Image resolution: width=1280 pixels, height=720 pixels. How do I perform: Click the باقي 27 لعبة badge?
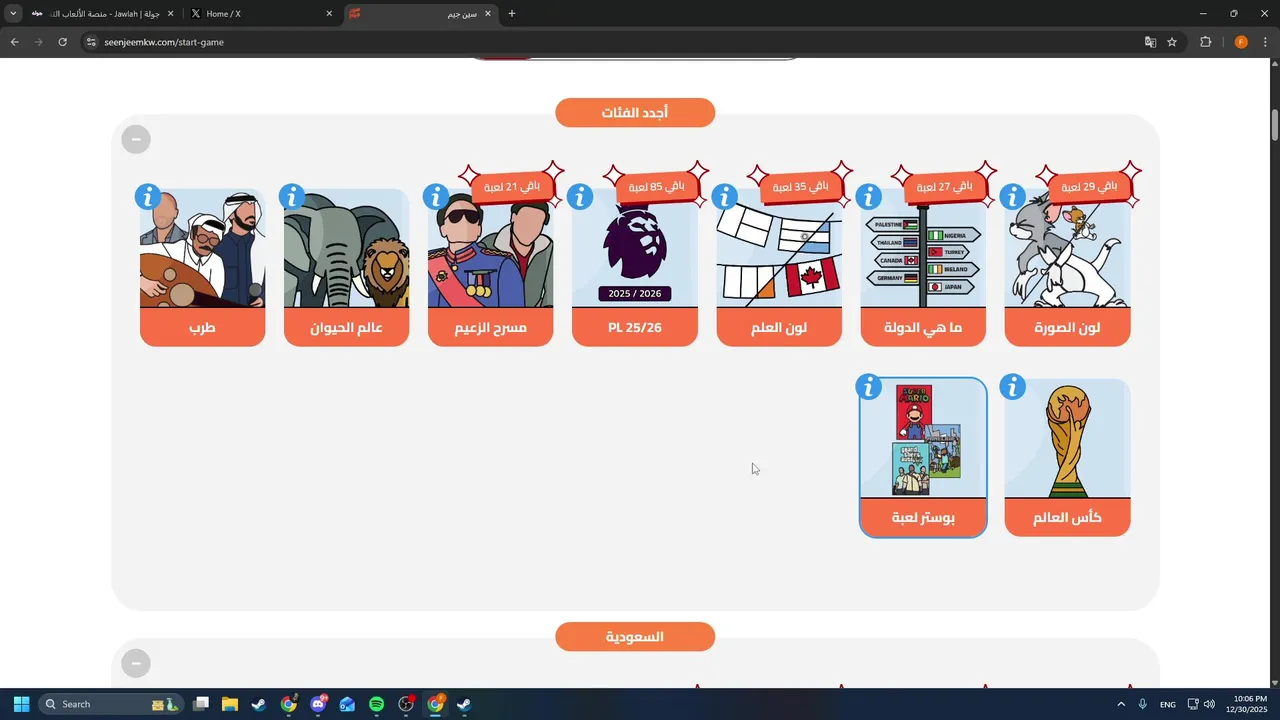coord(945,186)
